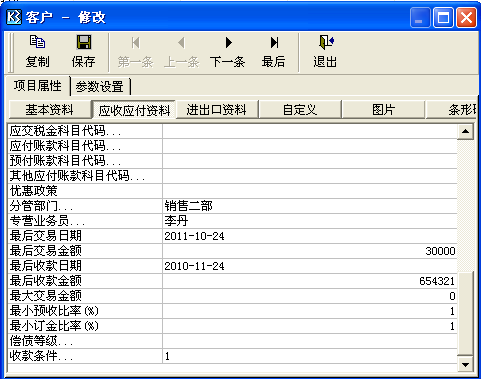Open the partially visible 条形码 tab
Viewport: 481px width, 379px height.
pyautogui.click(x=452, y=109)
